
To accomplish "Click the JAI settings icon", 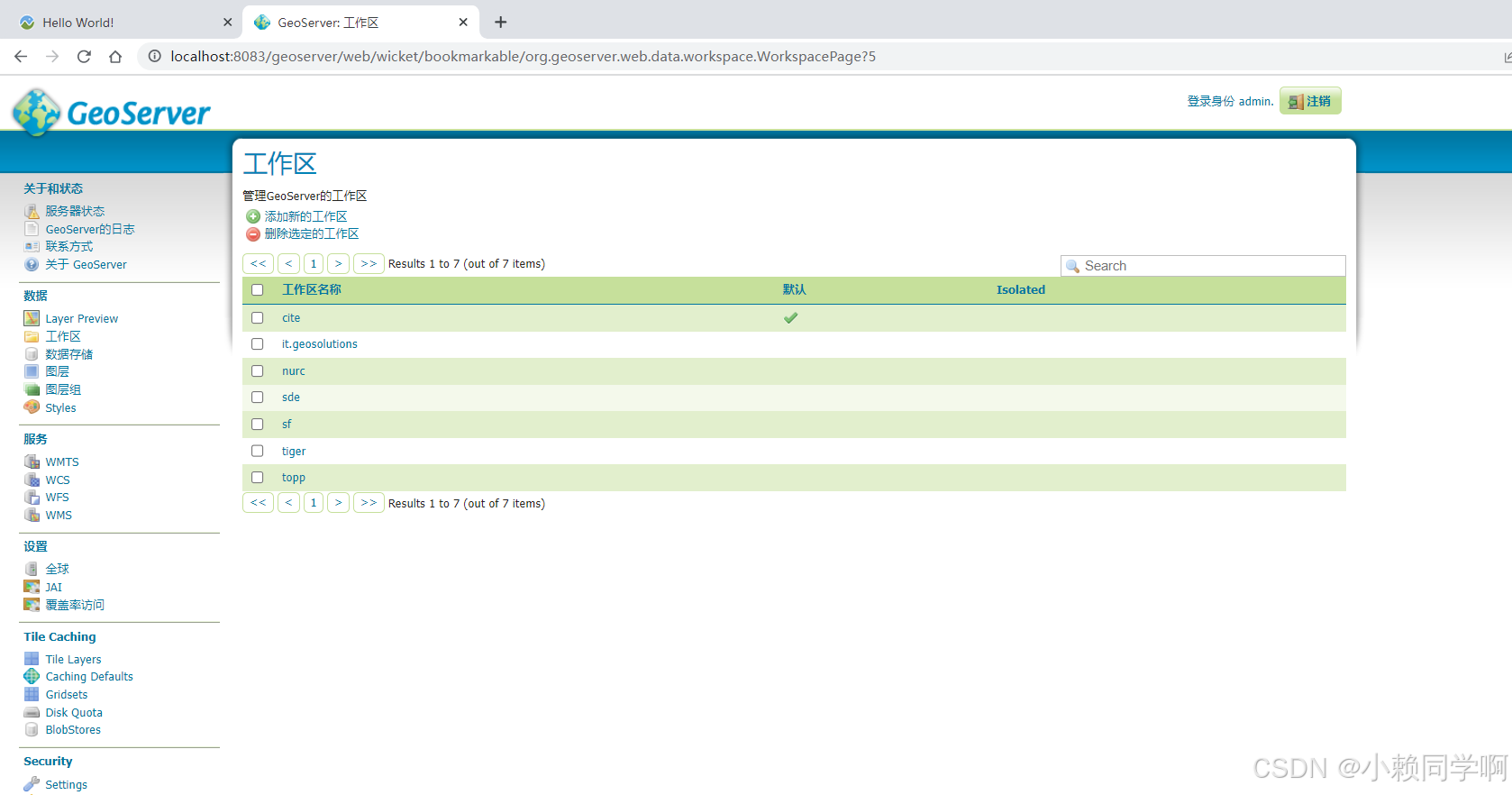I will (32, 587).
